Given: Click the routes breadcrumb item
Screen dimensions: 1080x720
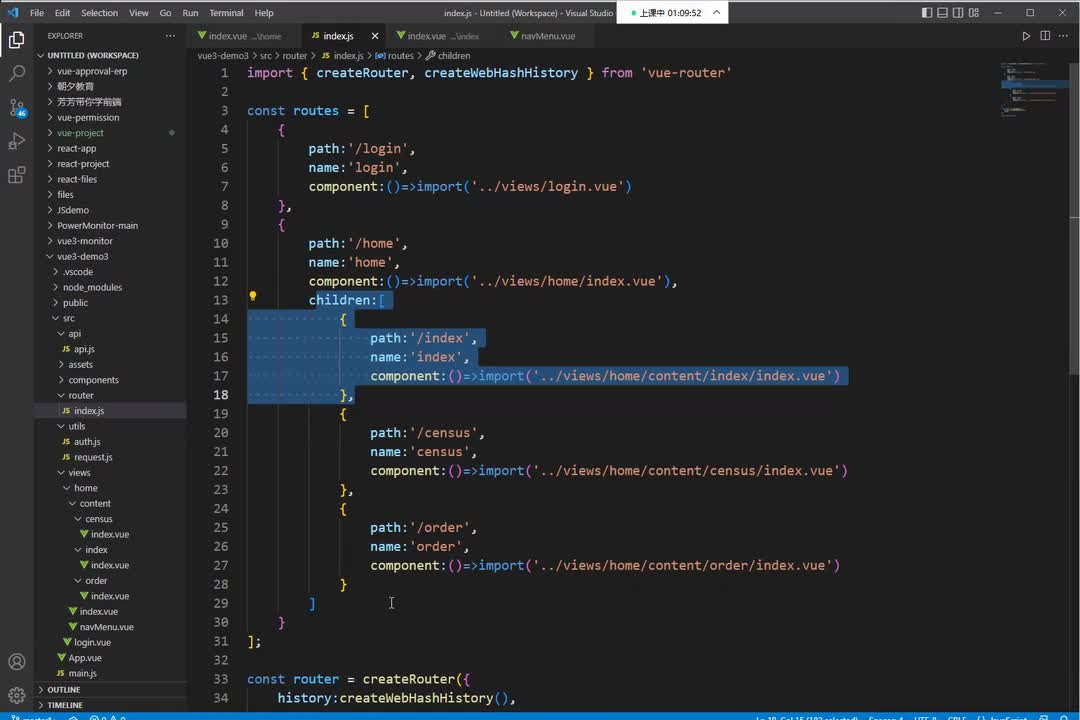Looking at the screenshot, I should [x=400, y=56].
